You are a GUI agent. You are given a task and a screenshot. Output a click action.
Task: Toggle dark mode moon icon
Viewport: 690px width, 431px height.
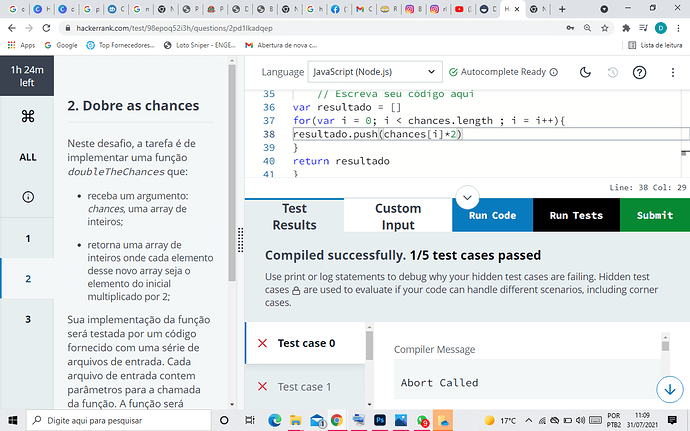(x=586, y=72)
